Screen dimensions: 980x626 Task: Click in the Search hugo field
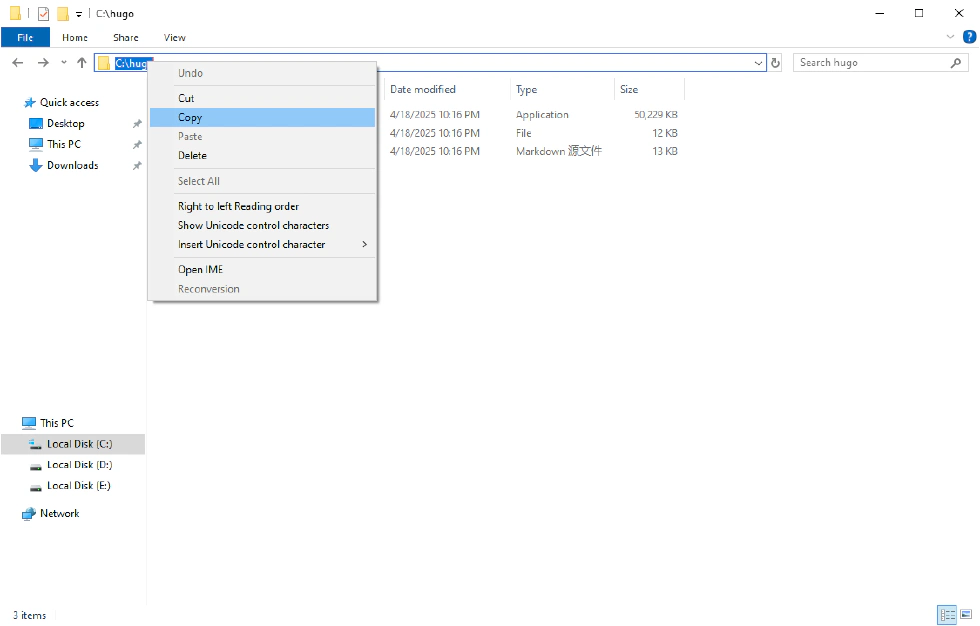coord(870,63)
